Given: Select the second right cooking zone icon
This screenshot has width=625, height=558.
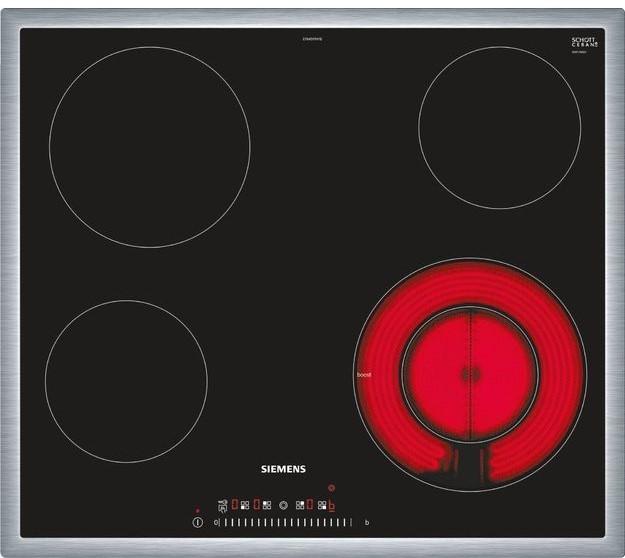Looking at the screenshot, I should [321, 505].
